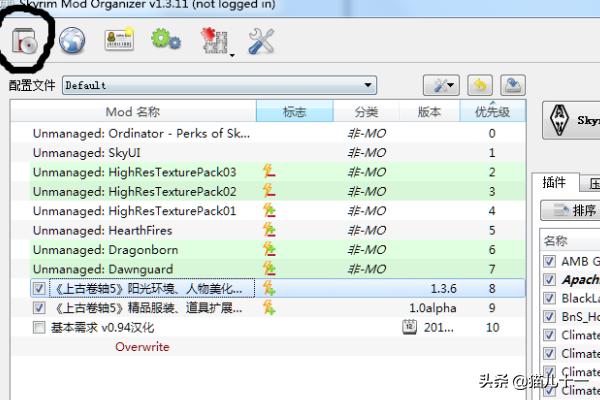Select the Overwrite entry in mod list

pos(142,347)
